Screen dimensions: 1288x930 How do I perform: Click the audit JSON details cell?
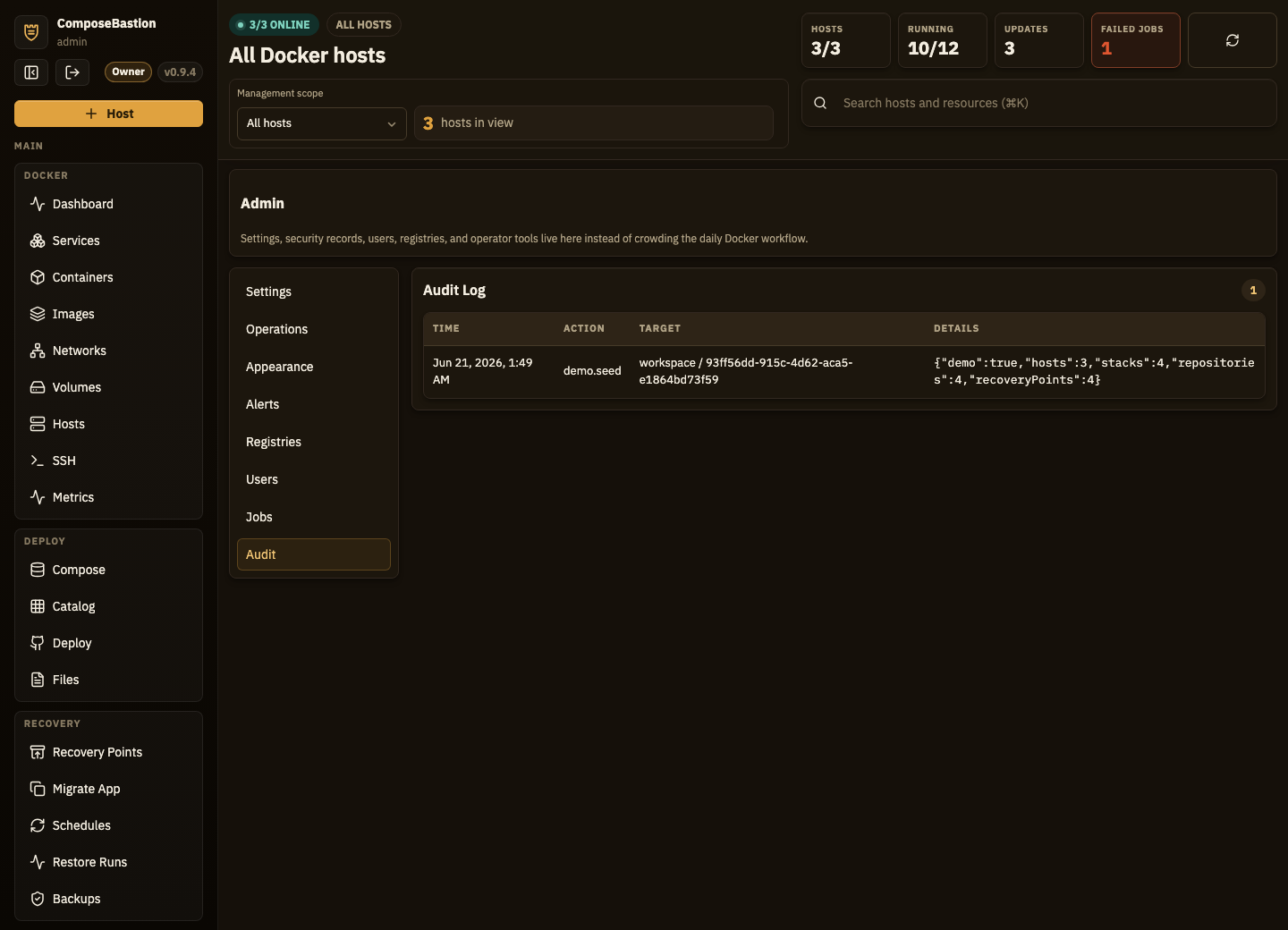point(1094,371)
